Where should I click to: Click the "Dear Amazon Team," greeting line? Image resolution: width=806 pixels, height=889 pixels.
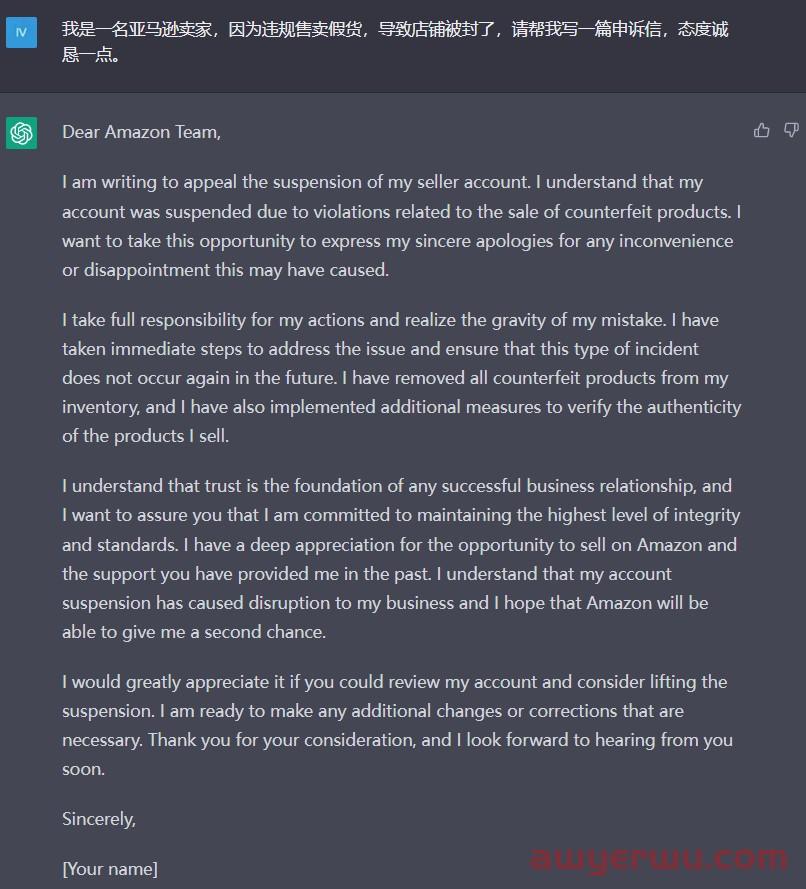(141, 132)
